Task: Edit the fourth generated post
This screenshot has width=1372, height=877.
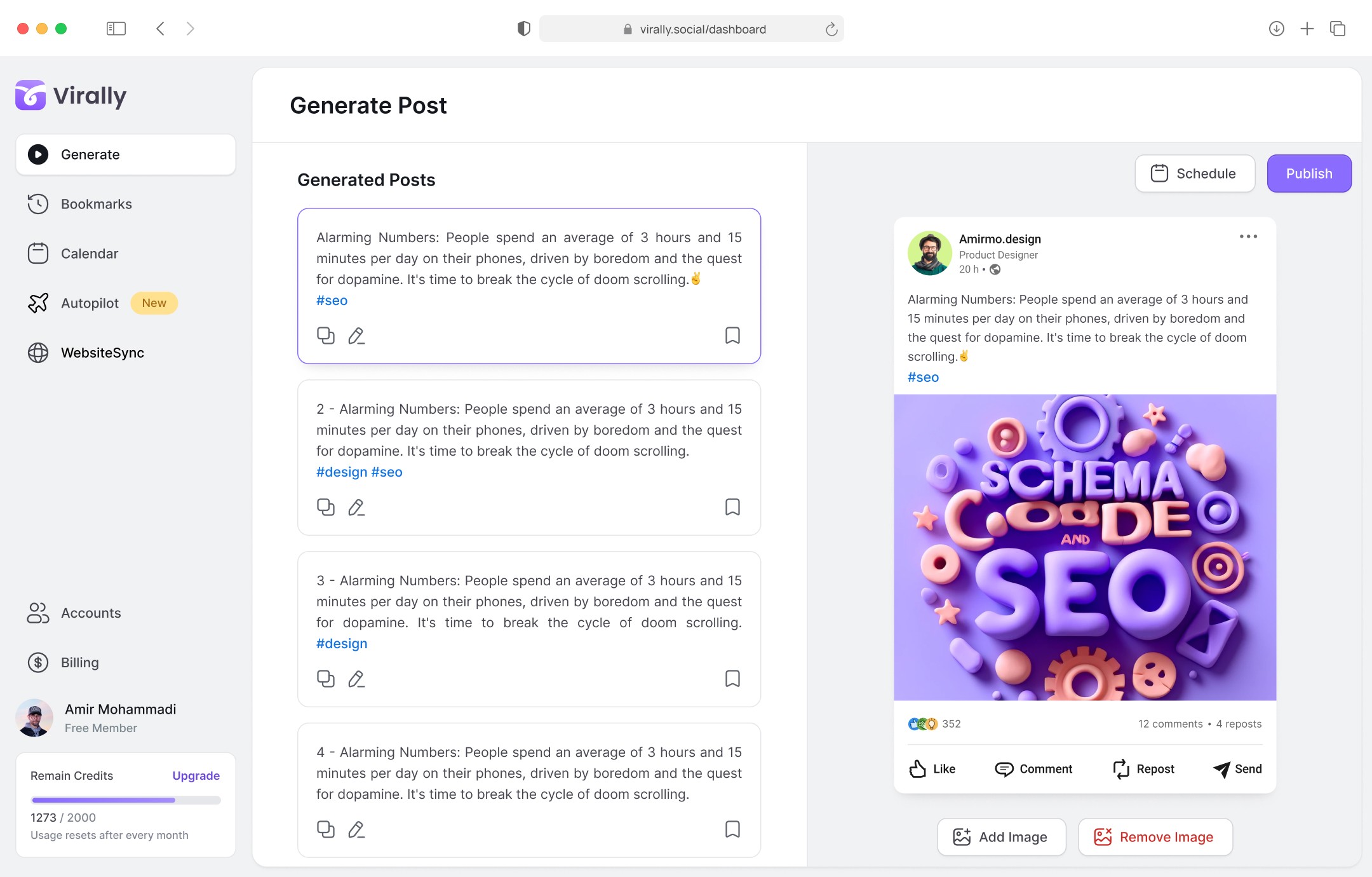Action: click(x=356, y=829)
